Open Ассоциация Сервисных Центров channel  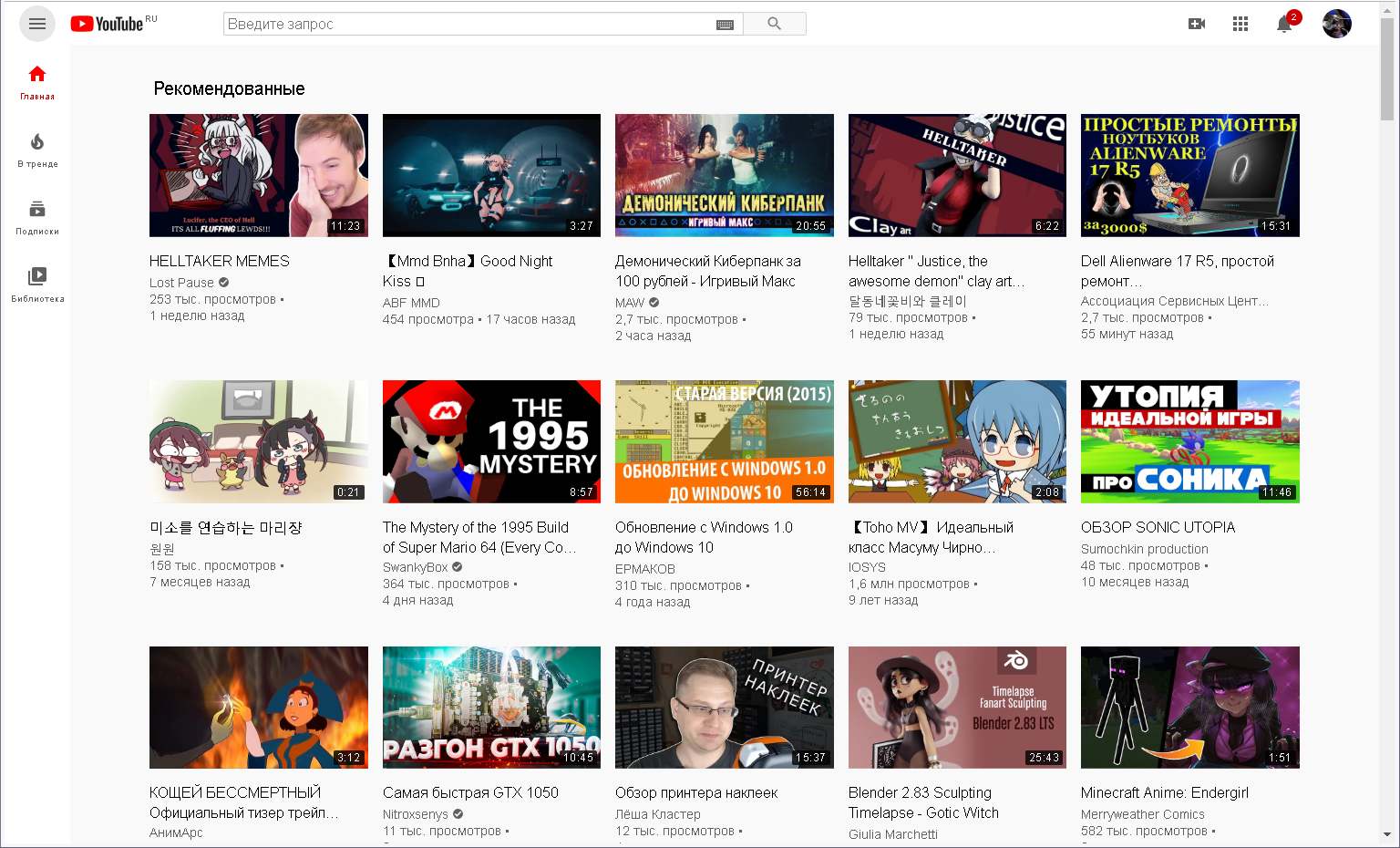1175,301
